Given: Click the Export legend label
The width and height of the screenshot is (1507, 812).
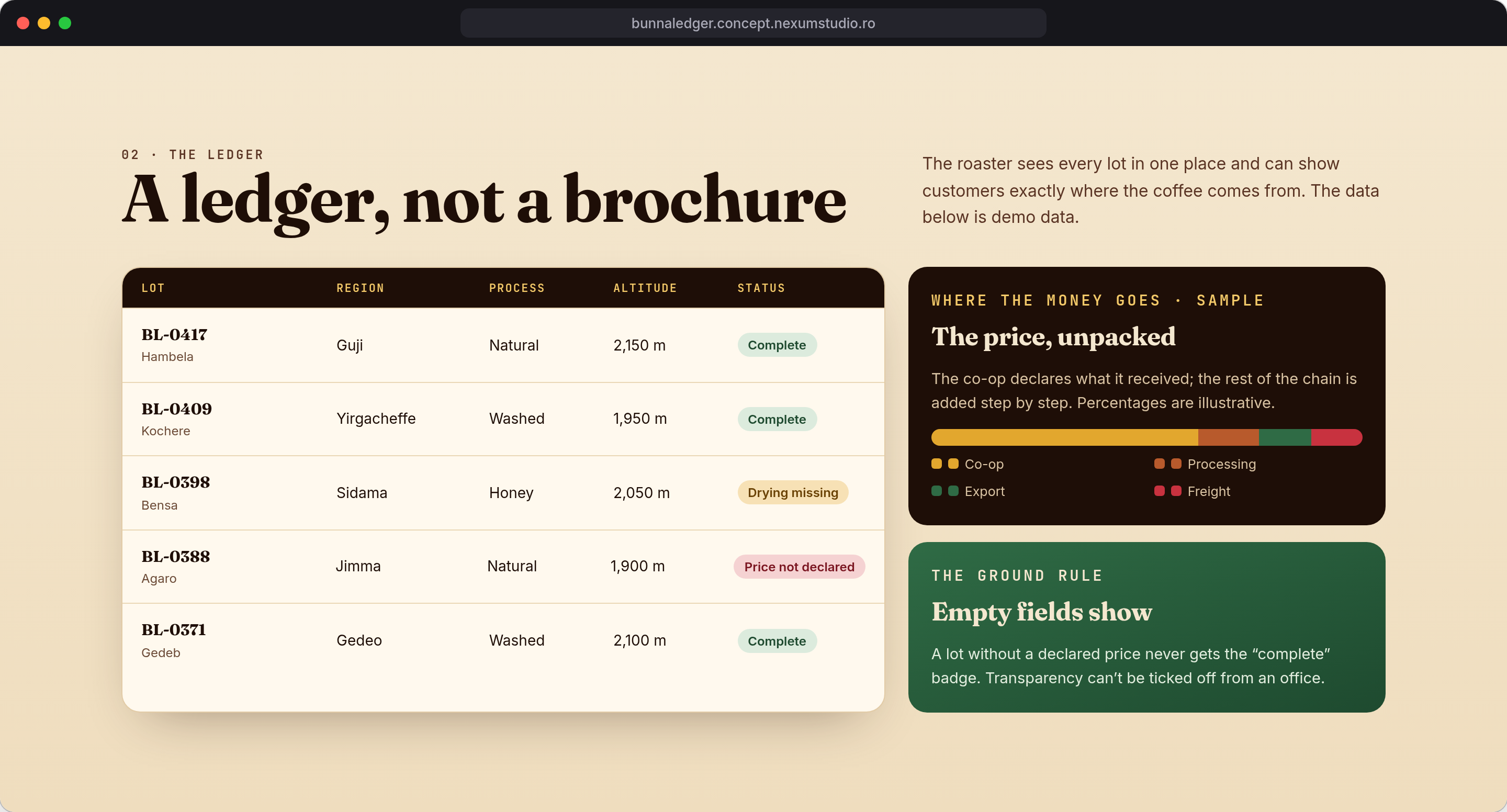Looking at the screenshot, I should pyautogui.click(x=984, y=491).
